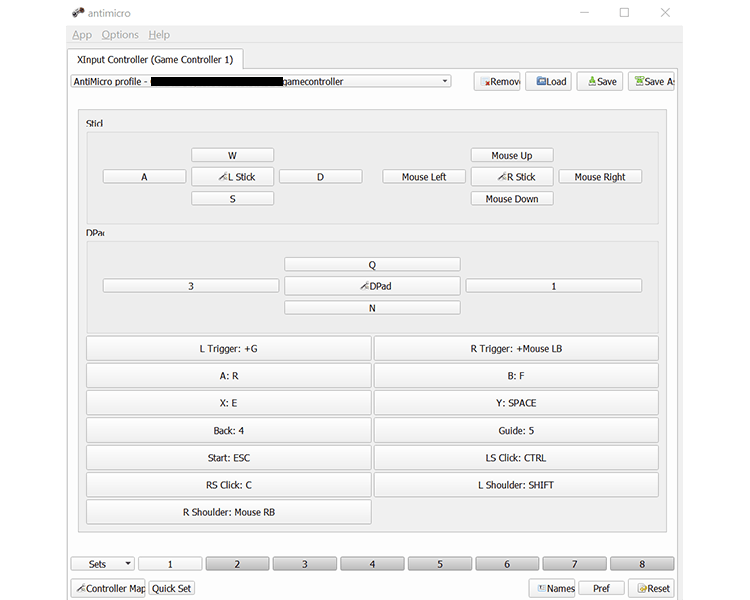Click the Reset button
Viewport: 750px width, 600px height.
651,588
